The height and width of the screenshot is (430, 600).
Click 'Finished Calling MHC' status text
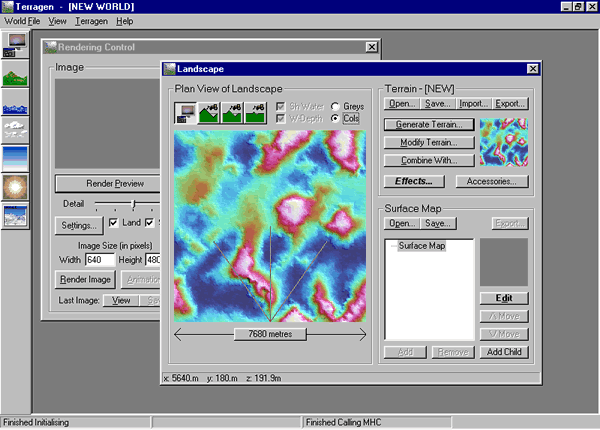click(x=344, y=422)
